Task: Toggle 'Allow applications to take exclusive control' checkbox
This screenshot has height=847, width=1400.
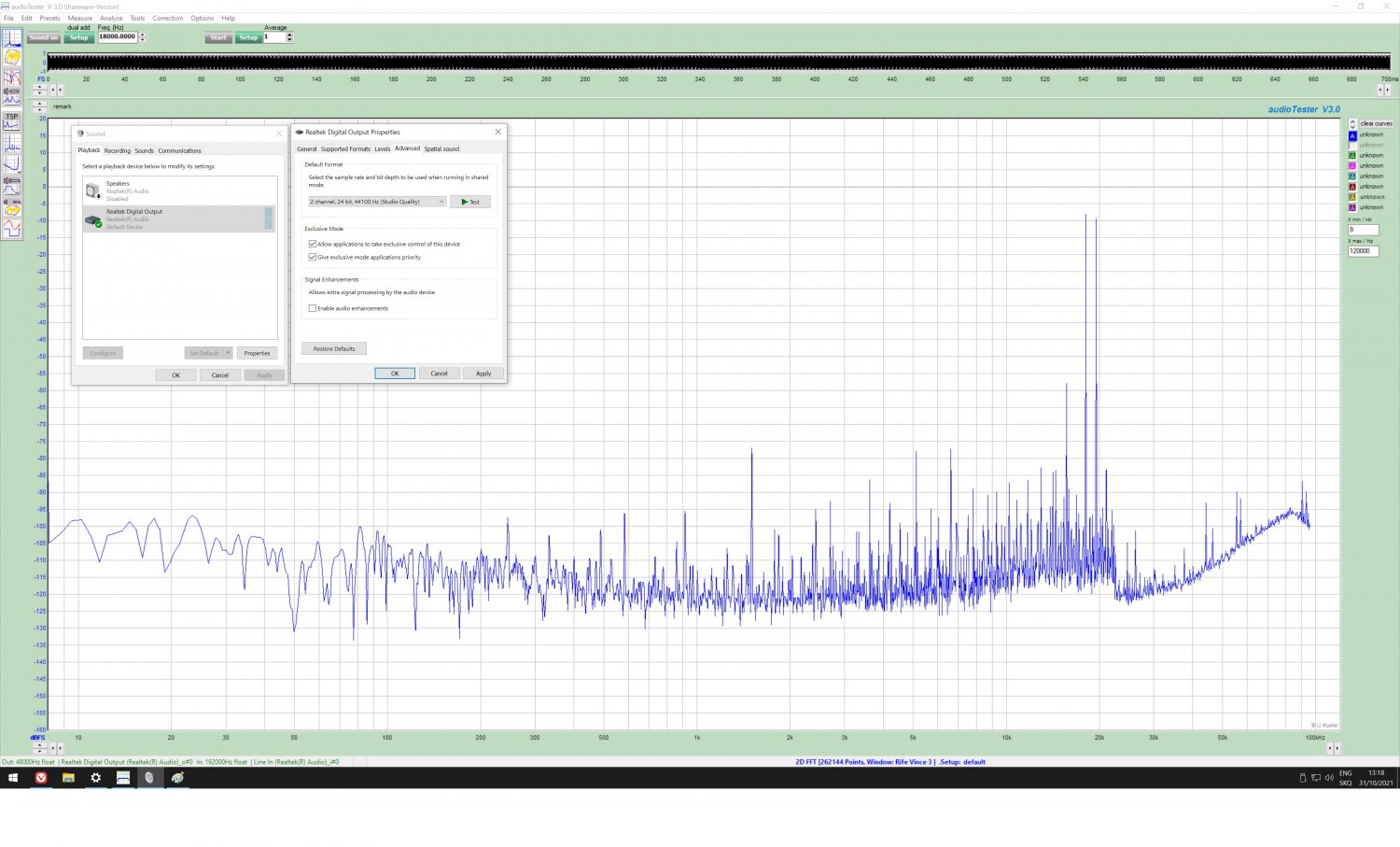Action: tap(313, 244)
